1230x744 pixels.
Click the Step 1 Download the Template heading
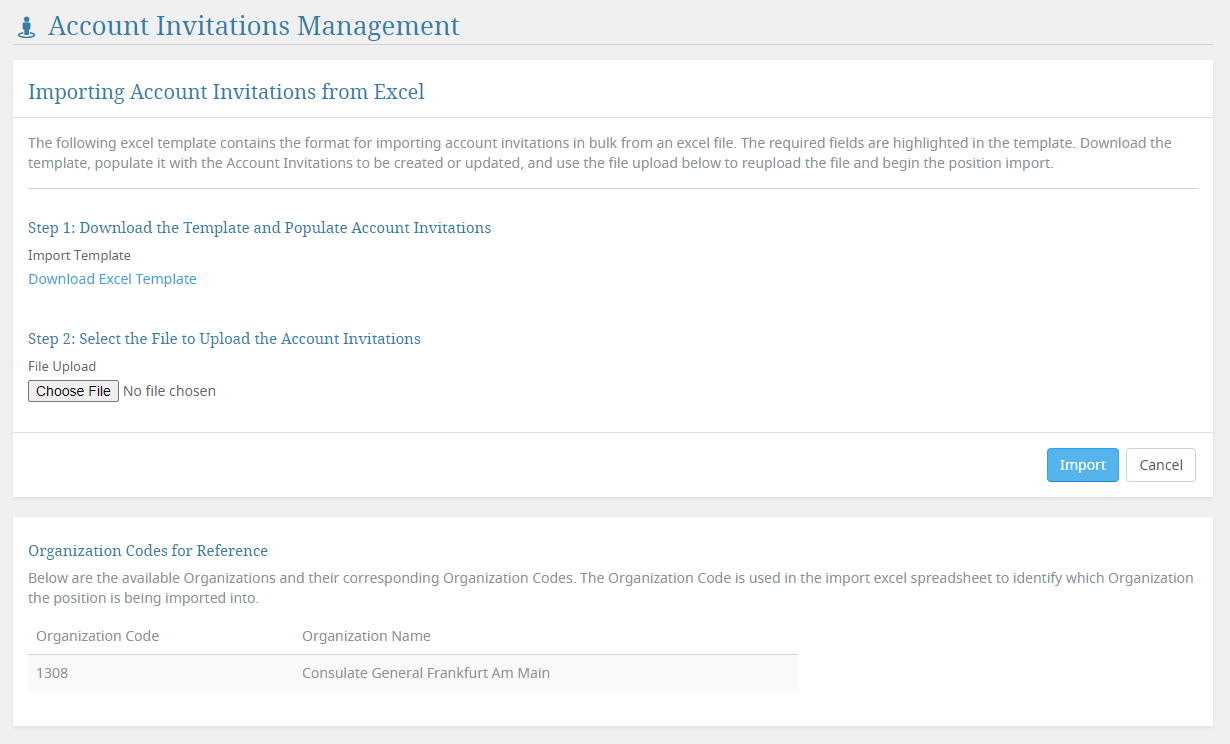(x=259, y=228)
